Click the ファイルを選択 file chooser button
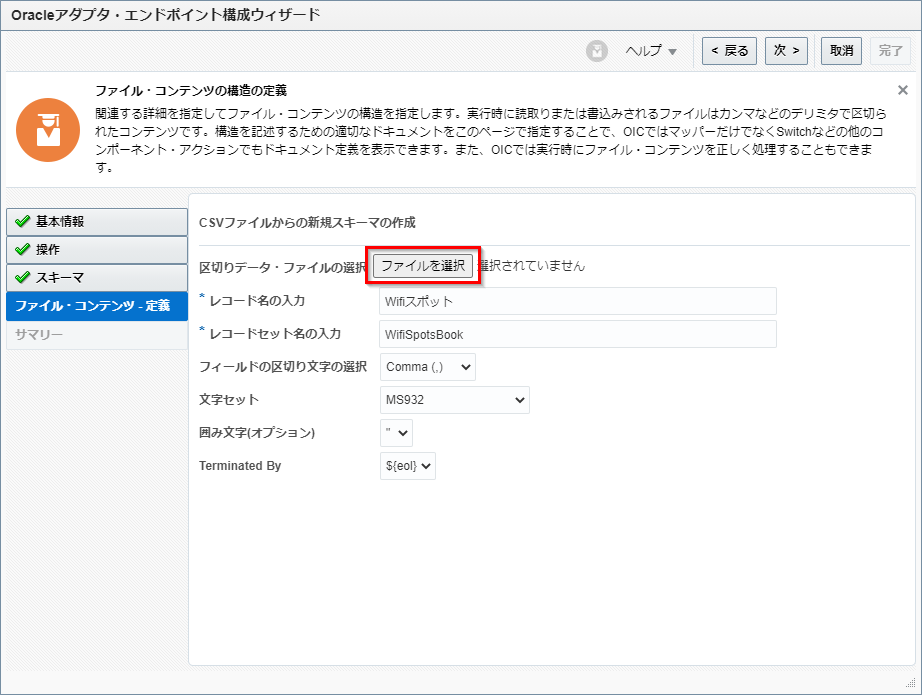Screen dimensions: 922x695 pyautogui.click(x=423, y=266)
